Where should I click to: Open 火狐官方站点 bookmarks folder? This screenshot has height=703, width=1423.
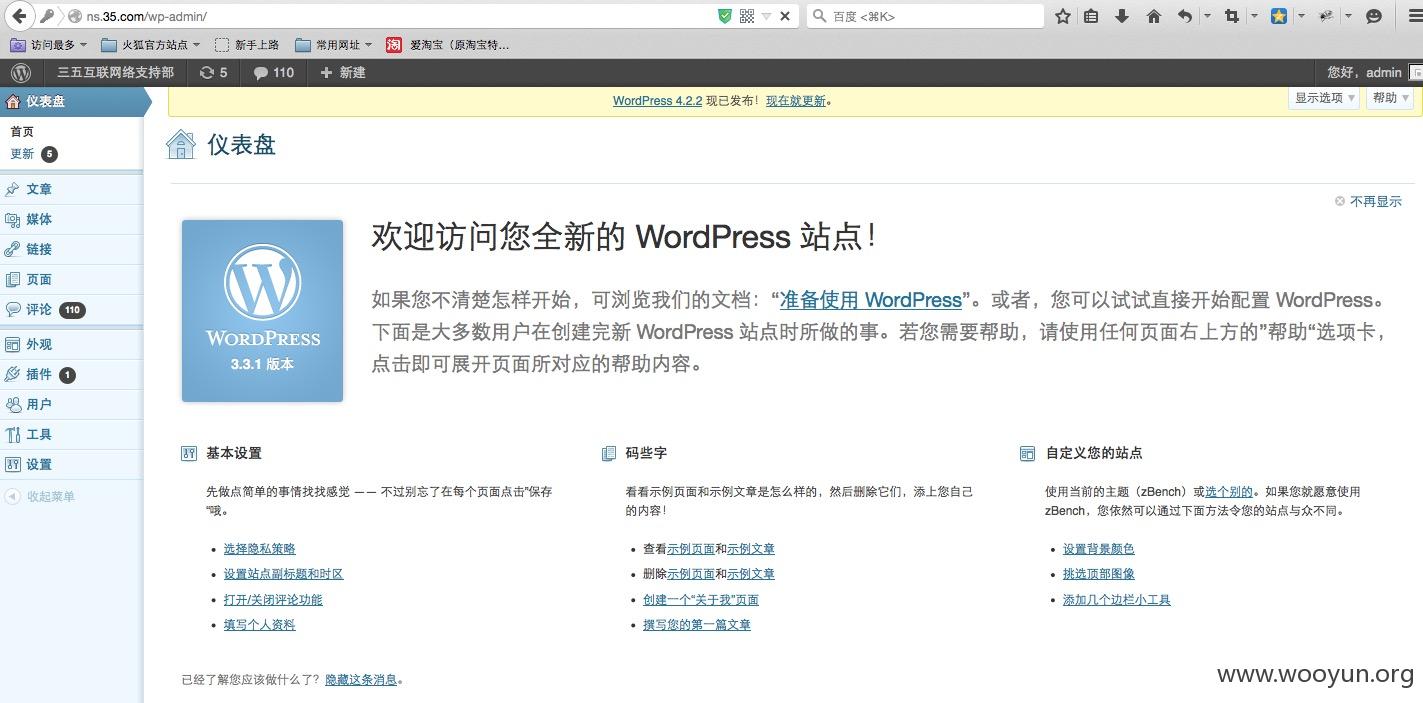click(150, 45)
